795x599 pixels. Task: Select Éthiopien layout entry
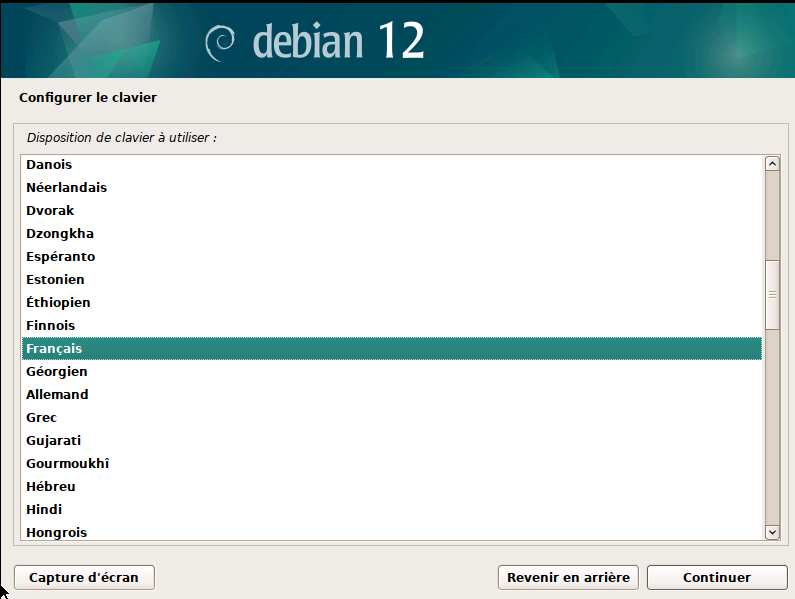(391, 303)
